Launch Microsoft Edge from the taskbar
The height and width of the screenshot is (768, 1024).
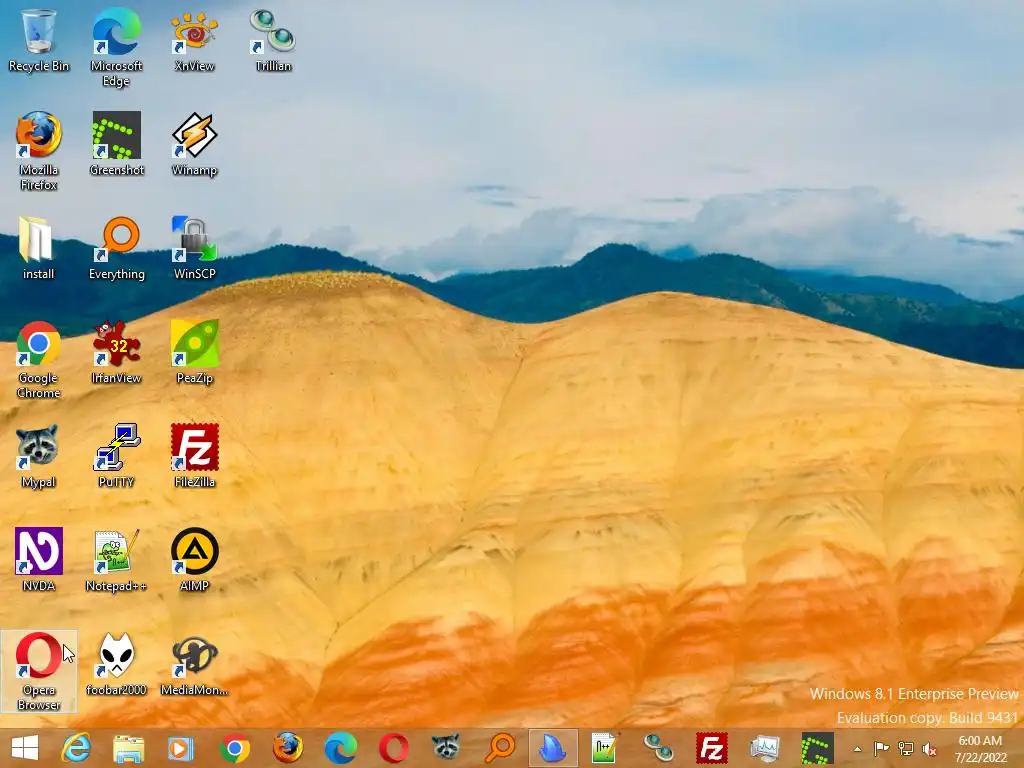coord(340,748)
